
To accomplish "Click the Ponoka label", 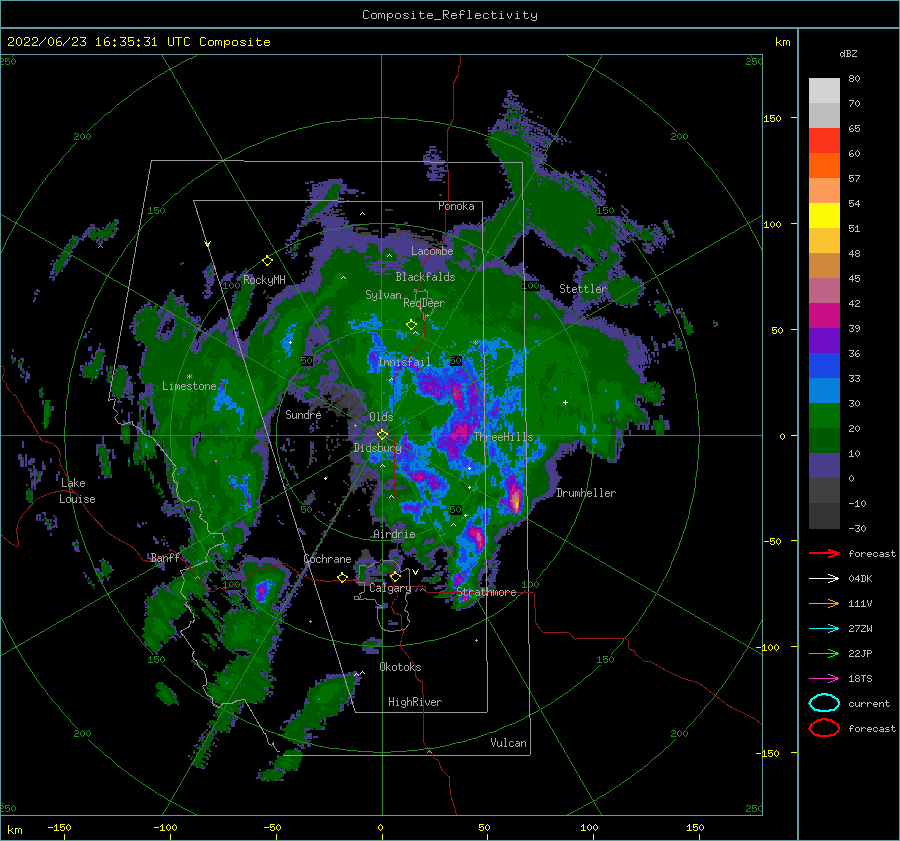I will pyautogui.click(x=456, y=206).
